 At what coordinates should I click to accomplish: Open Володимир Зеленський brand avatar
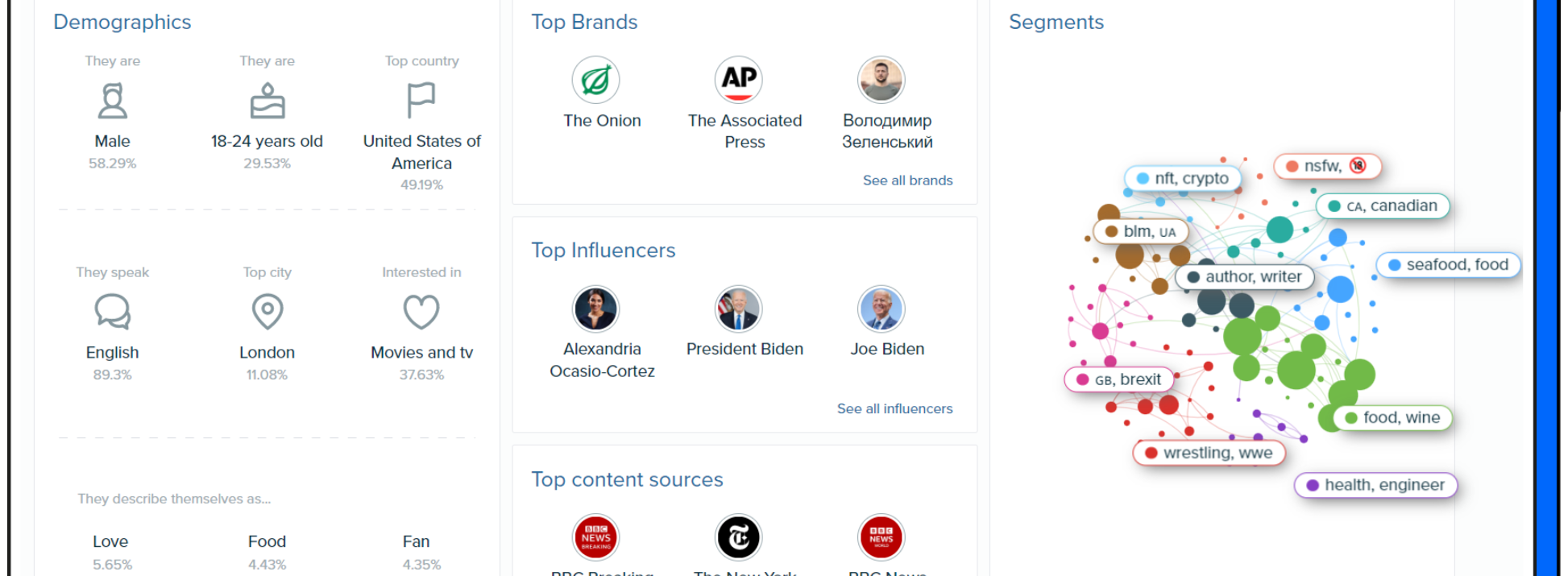click(881, 80)
